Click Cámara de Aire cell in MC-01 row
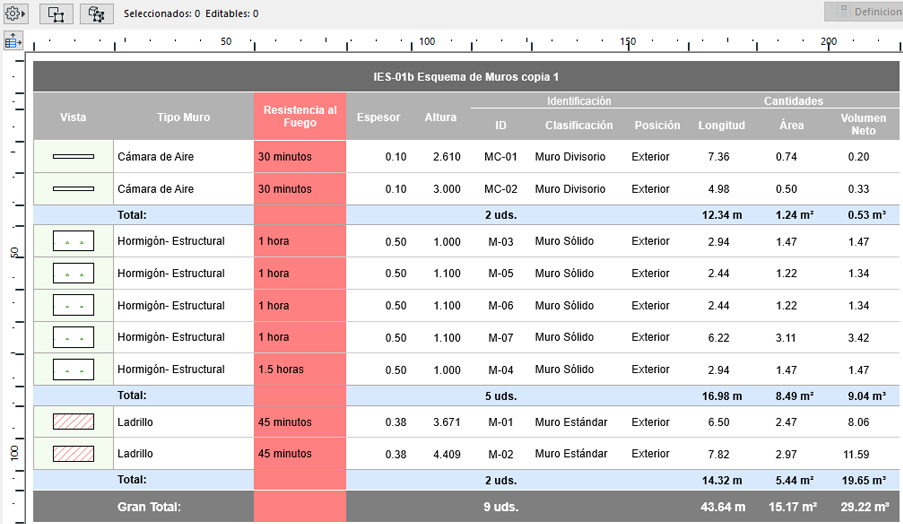 [184, 157]
